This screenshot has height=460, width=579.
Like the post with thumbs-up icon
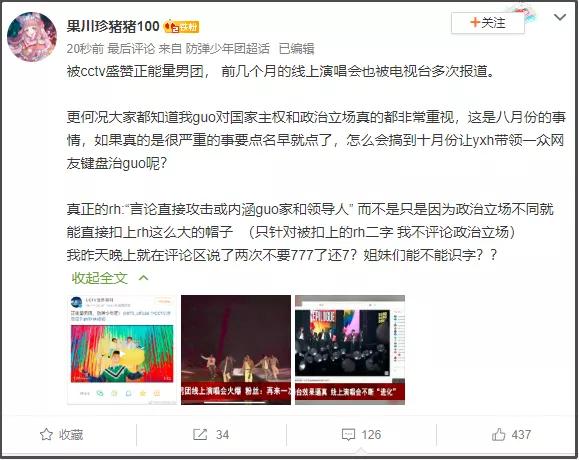pyautogui.click(x=498, y=434)
